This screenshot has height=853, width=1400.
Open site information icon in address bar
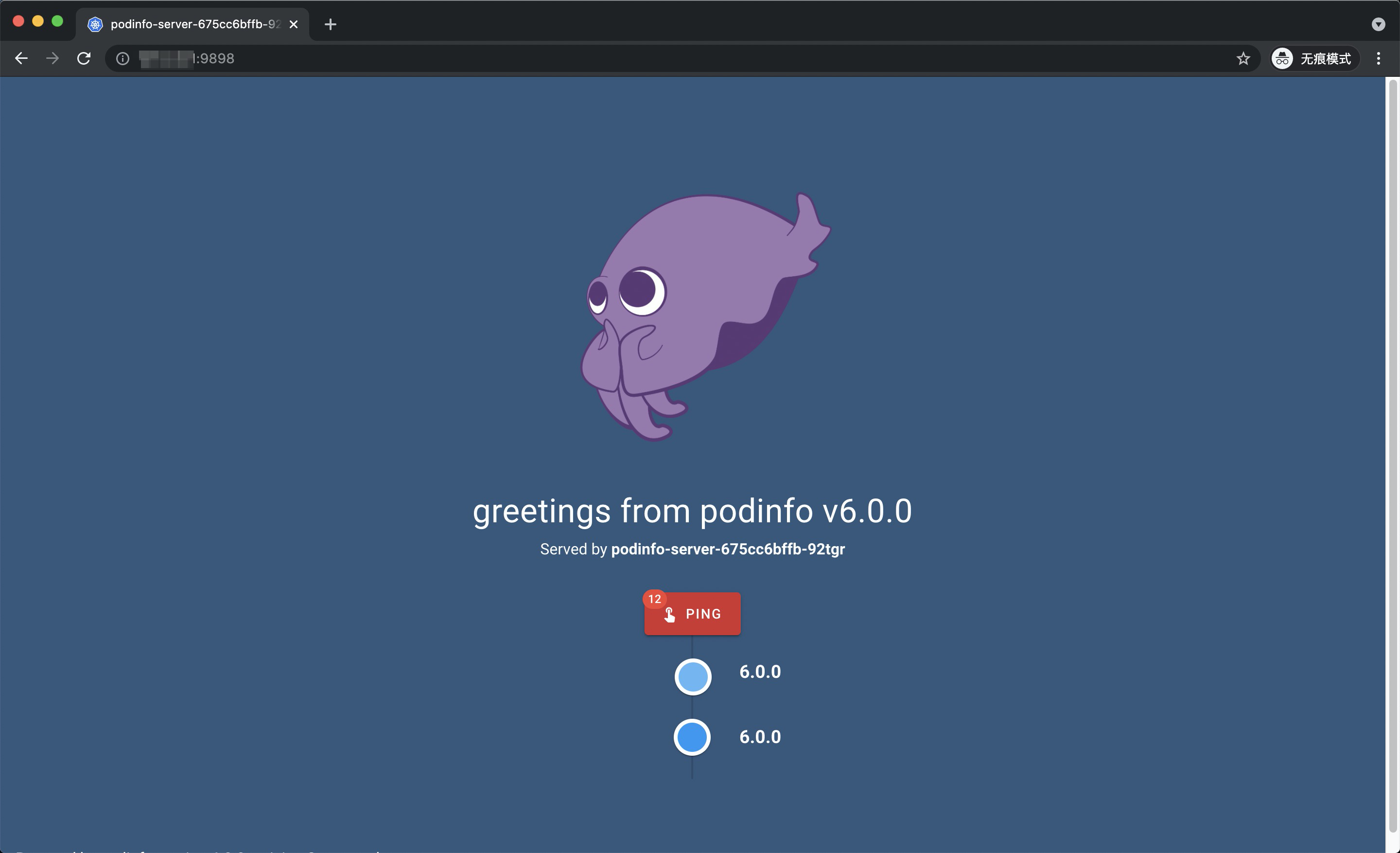click(122, 58)
